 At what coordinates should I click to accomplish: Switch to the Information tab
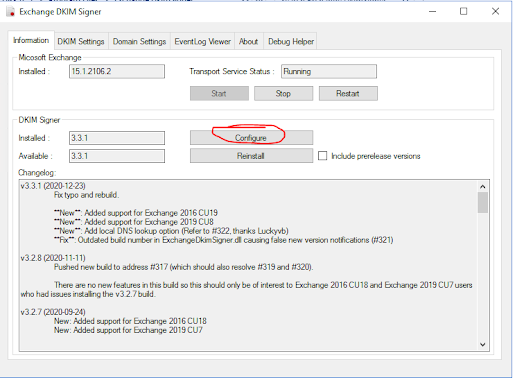(x=31, y=40)
